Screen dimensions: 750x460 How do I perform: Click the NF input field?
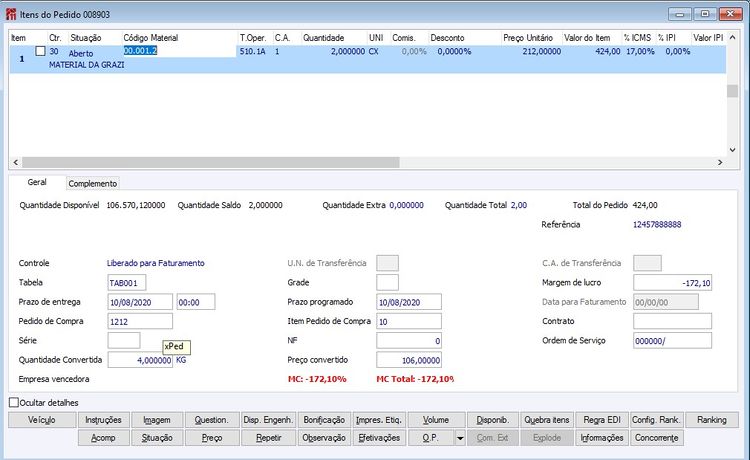tap(409, 340)
